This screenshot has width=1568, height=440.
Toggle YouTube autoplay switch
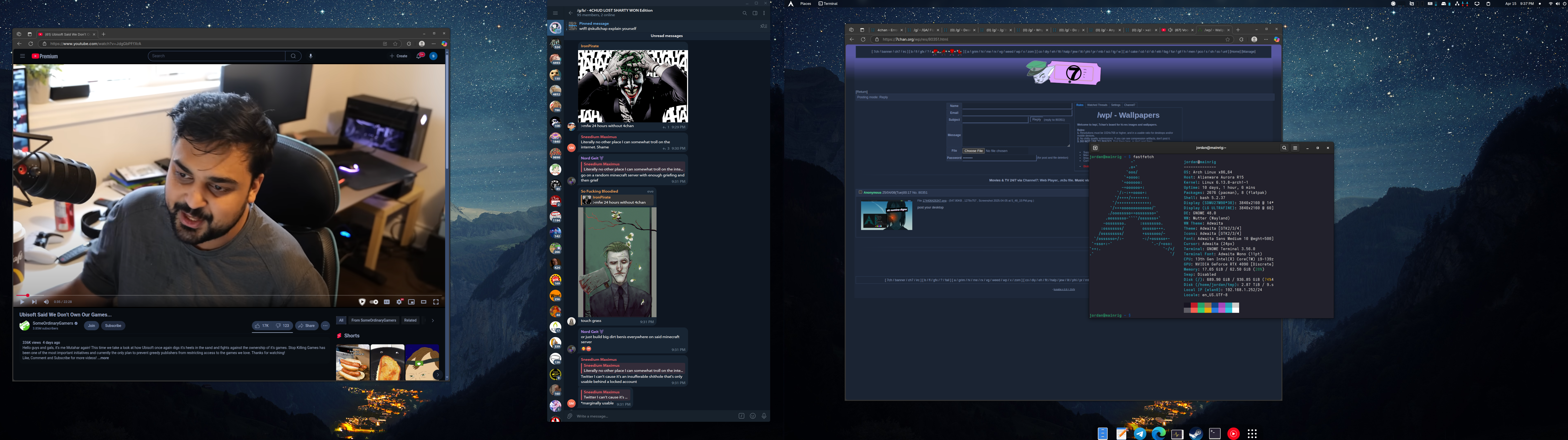pos(374,302)
